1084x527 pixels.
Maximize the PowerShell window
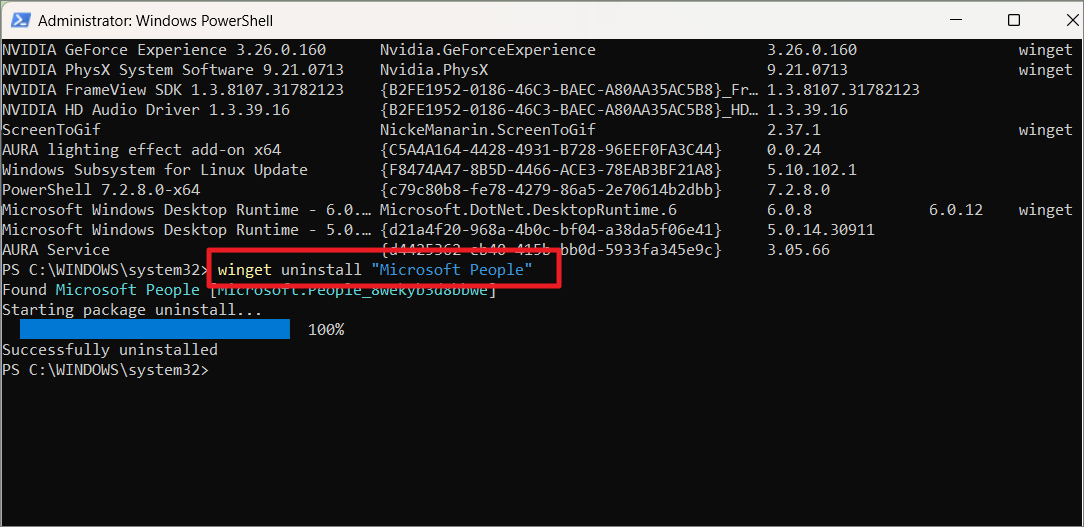[1013, 20]
